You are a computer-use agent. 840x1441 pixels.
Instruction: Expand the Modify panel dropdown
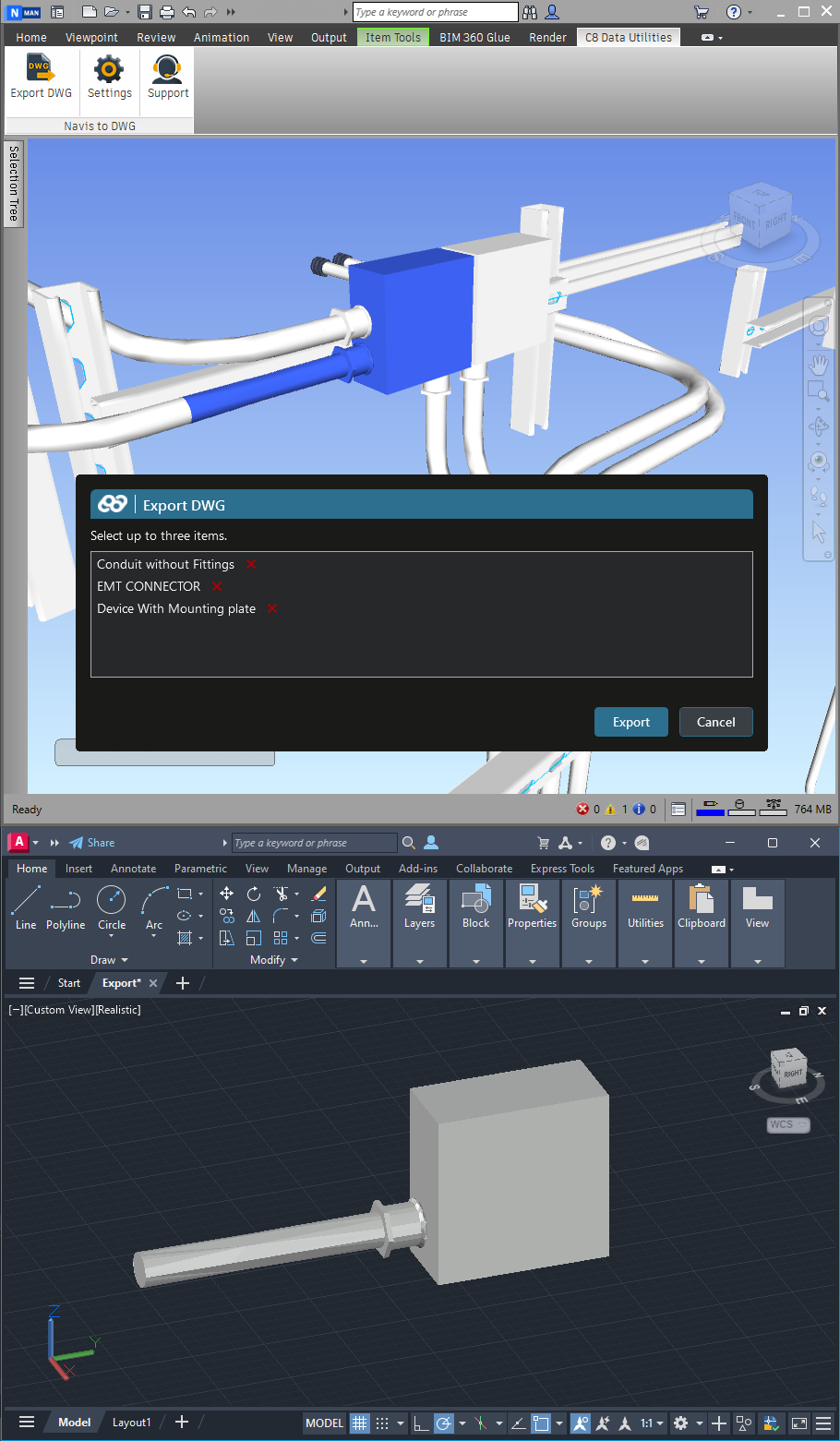pyautogui.click(x=274, y=960)
